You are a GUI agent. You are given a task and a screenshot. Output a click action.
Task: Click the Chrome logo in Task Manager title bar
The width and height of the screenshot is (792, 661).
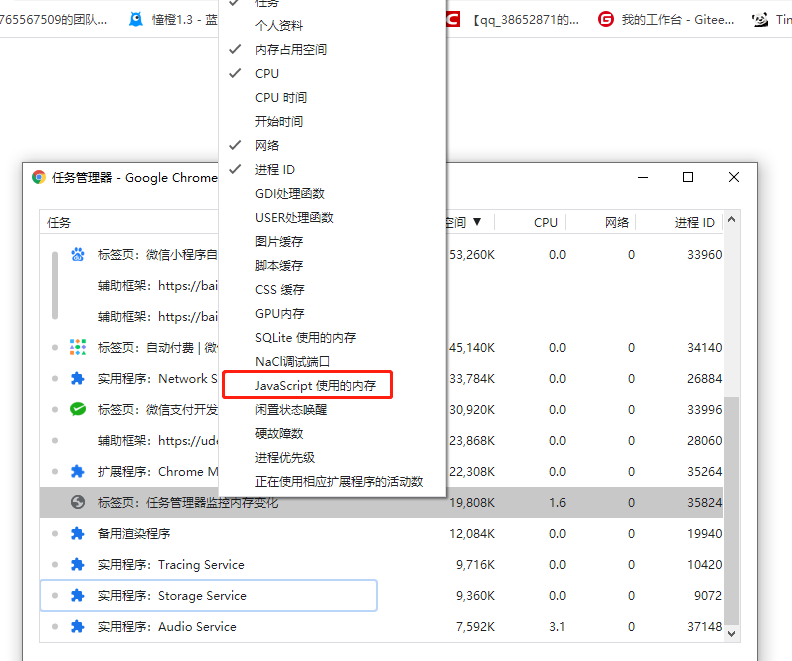coord(39,177)
